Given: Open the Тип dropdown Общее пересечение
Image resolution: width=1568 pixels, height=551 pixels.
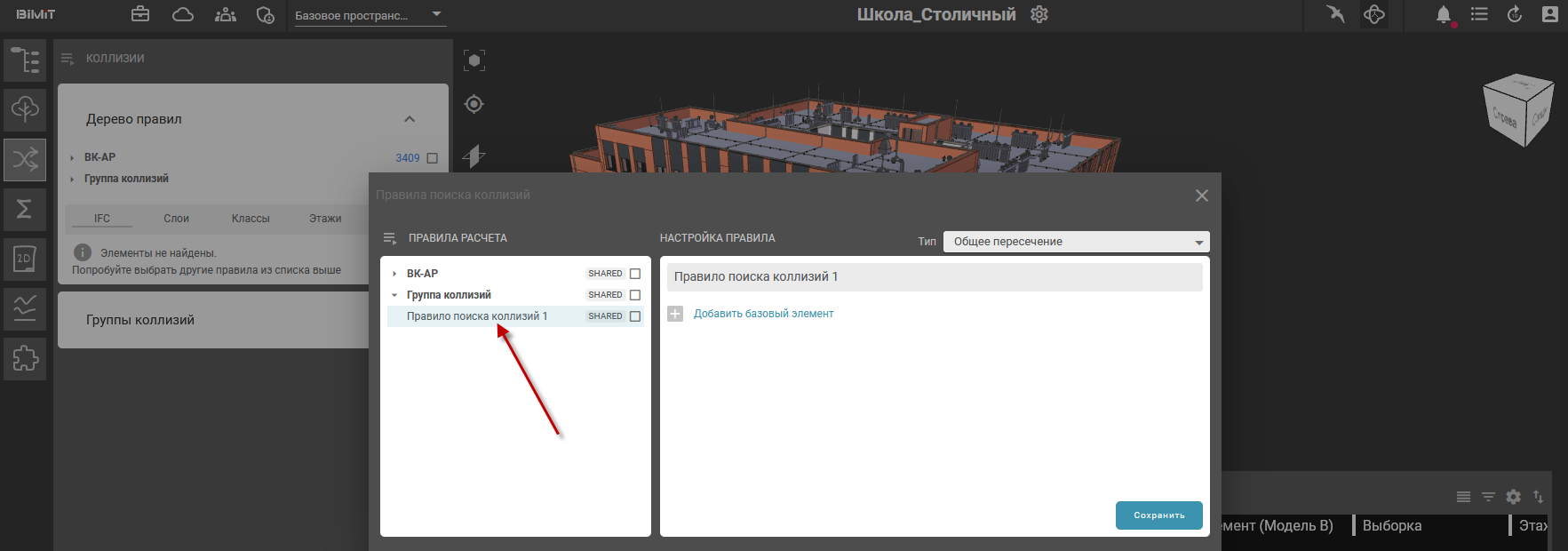Looking at the screenshot, I should click(1076, 242).
